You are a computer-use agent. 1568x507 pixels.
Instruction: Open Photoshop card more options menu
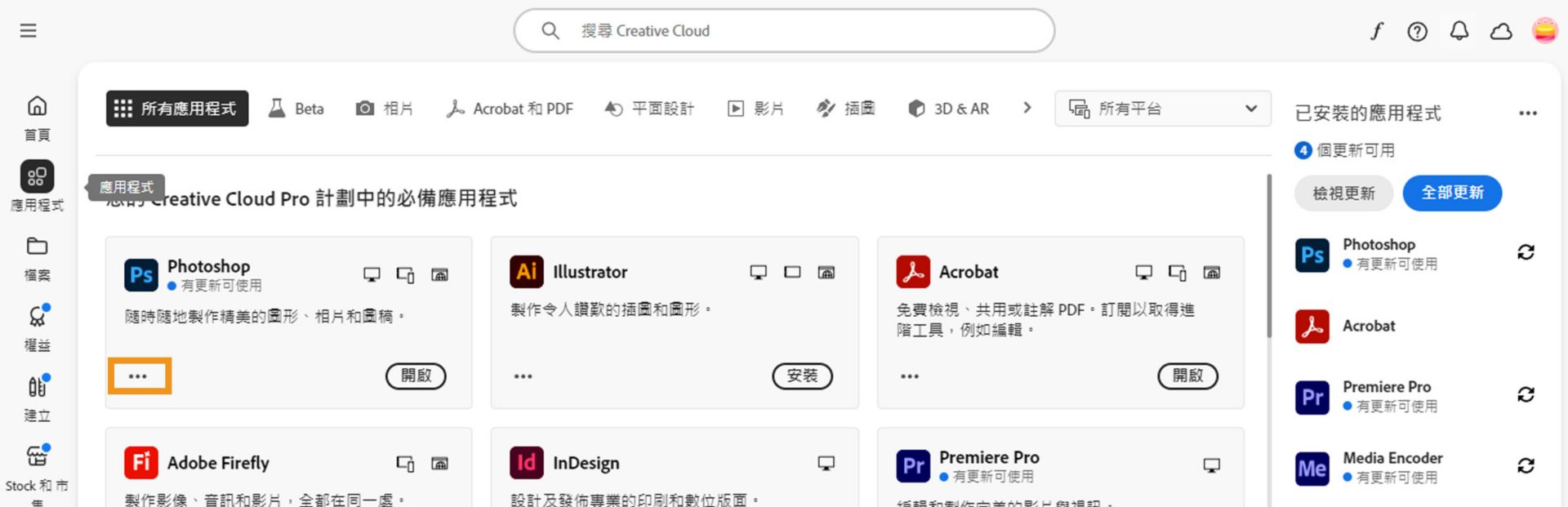tap(138, 376)
